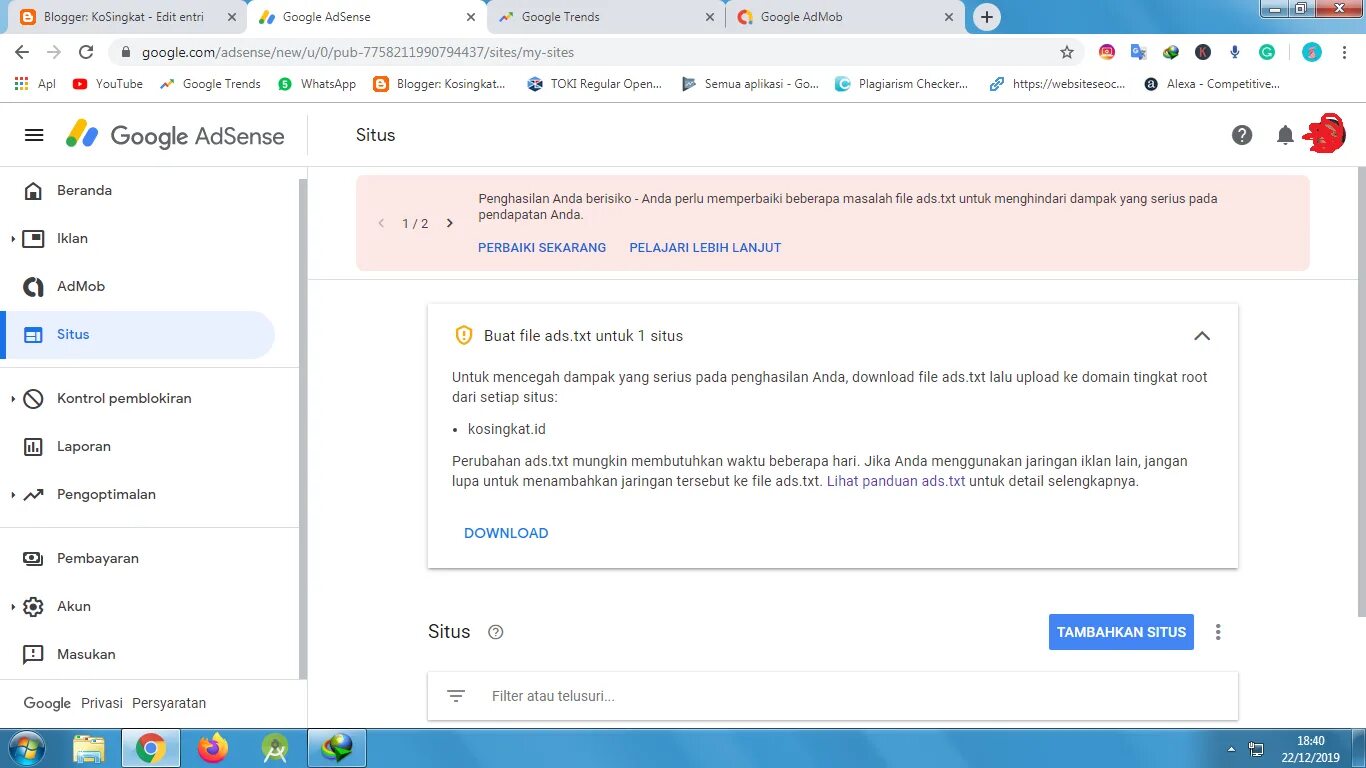Viewport: 1366px width, 768px height.
Task: Open Apl apps bookmark
Action: coord(35,84)
